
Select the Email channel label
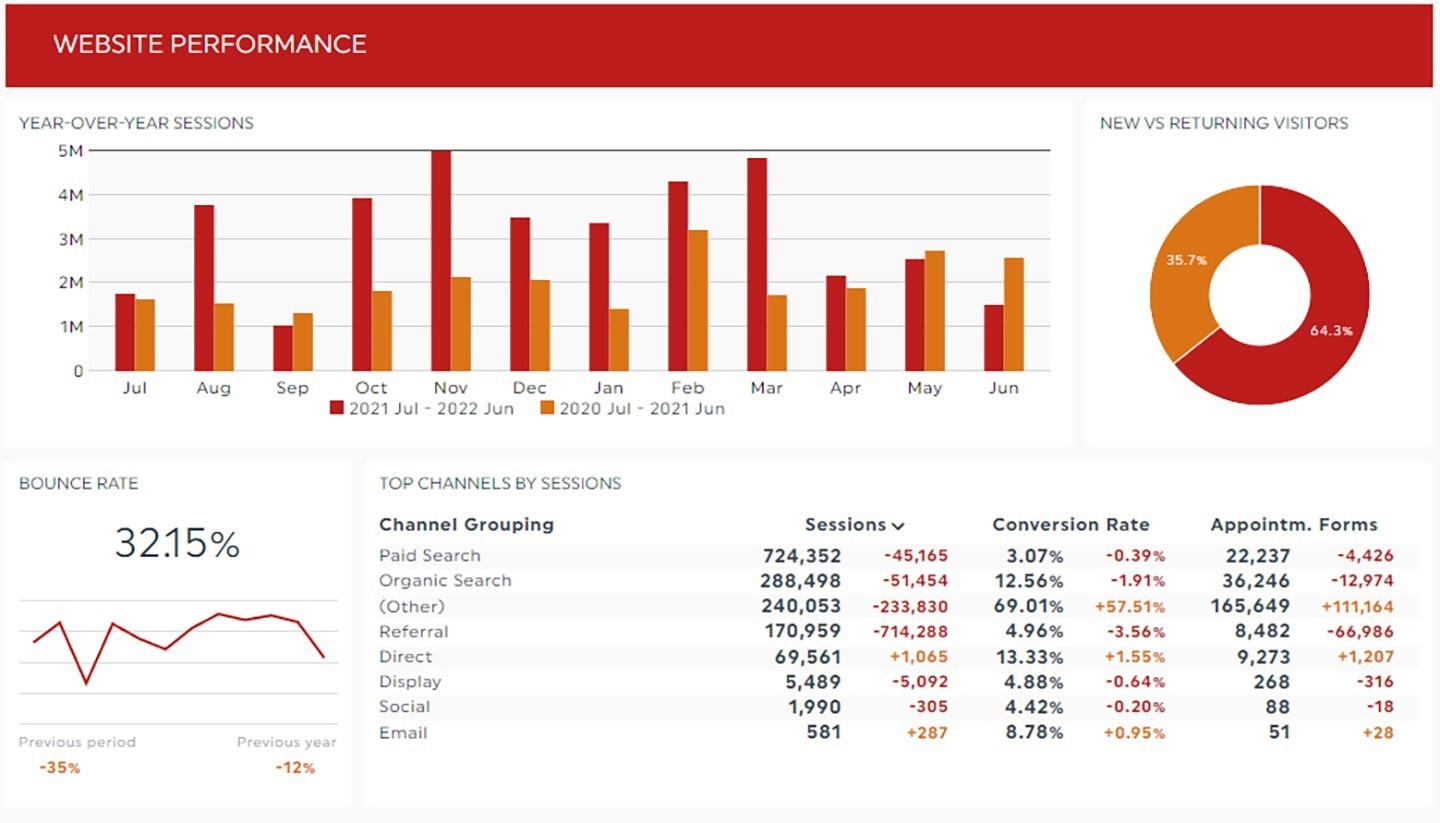click(403, 733)
